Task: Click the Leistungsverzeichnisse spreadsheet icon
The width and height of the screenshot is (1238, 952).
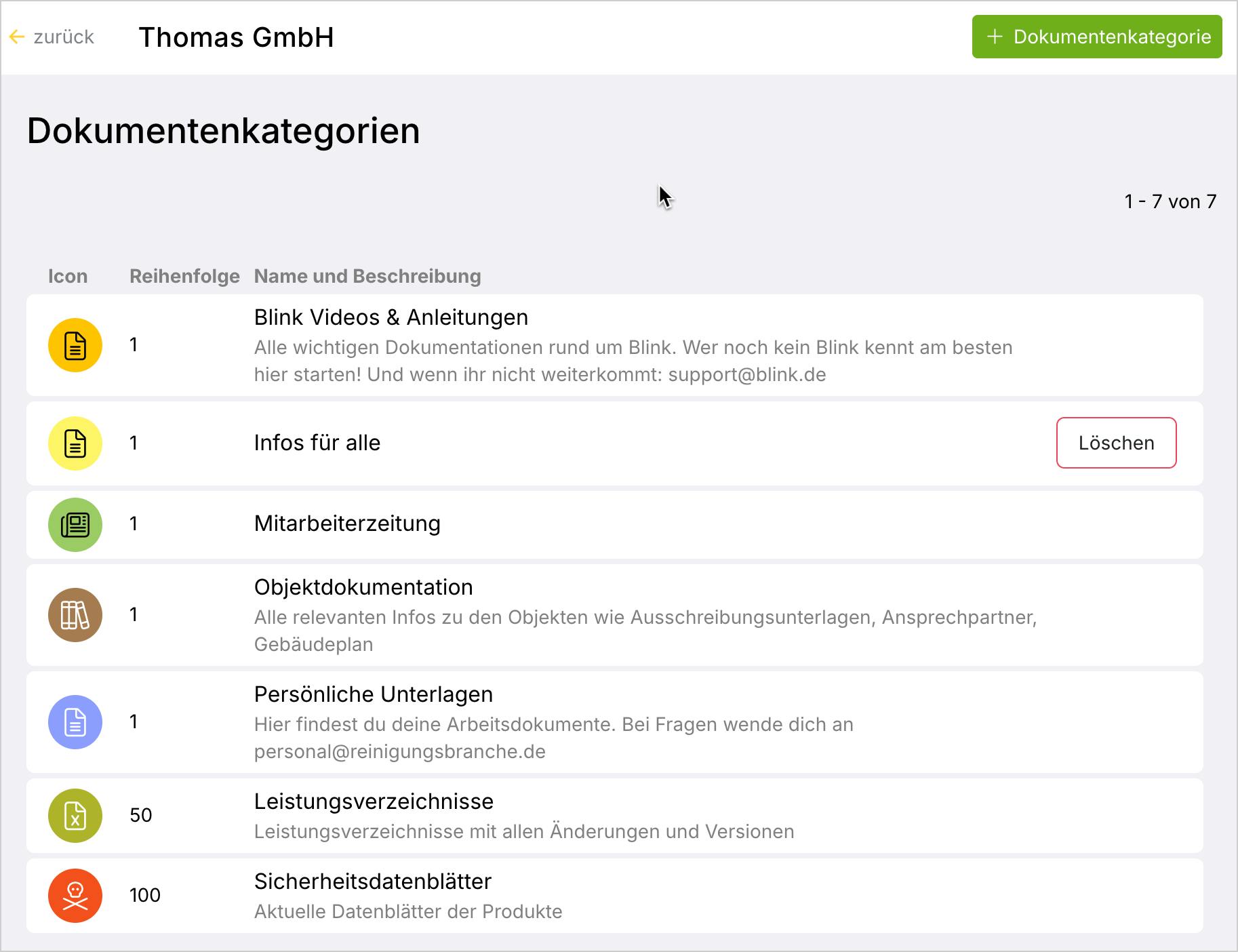Action: (x=75, y=816)
